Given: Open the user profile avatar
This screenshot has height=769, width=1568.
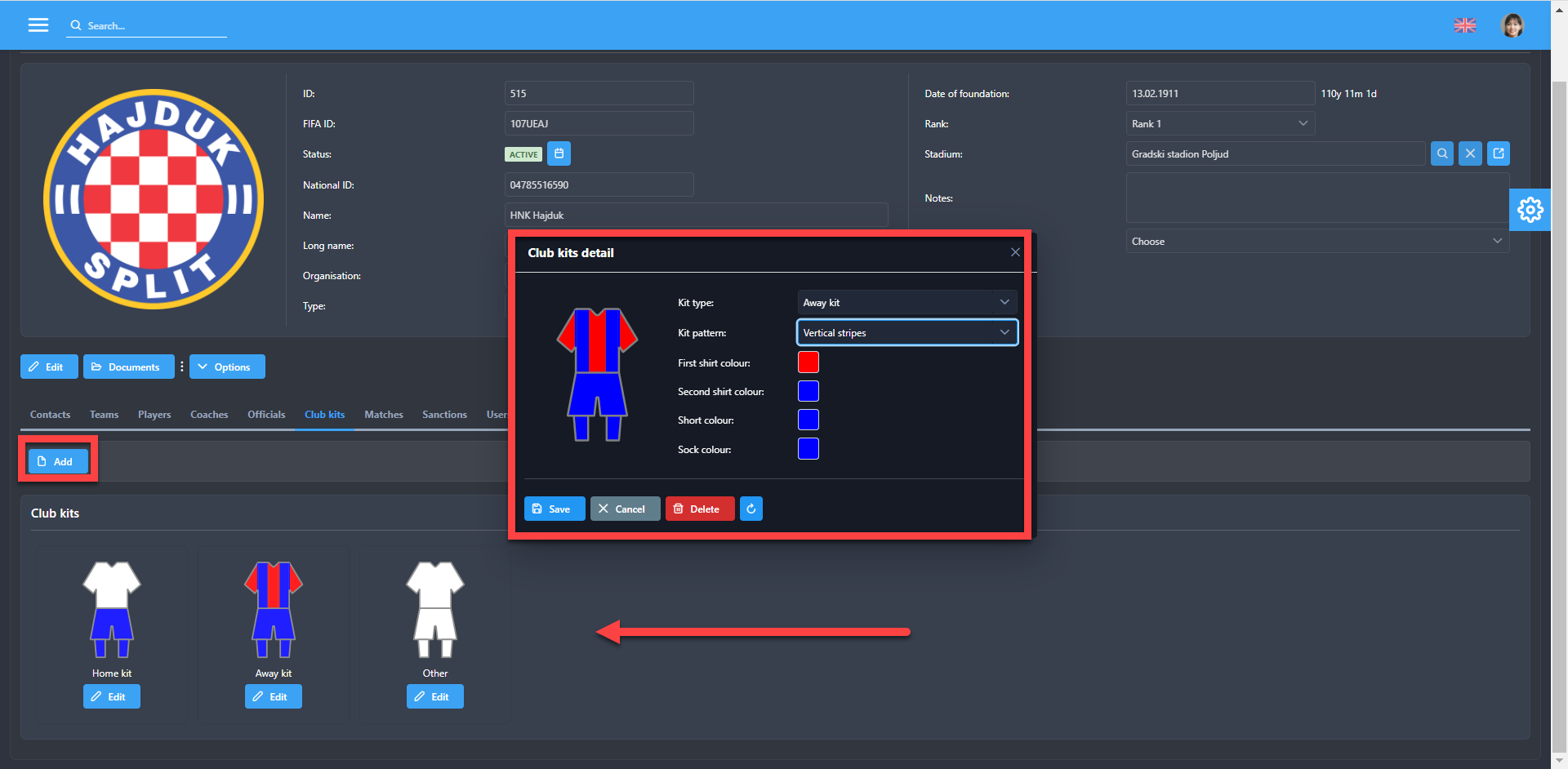Looking at the screenshot, I should [x=1512, y=25].
